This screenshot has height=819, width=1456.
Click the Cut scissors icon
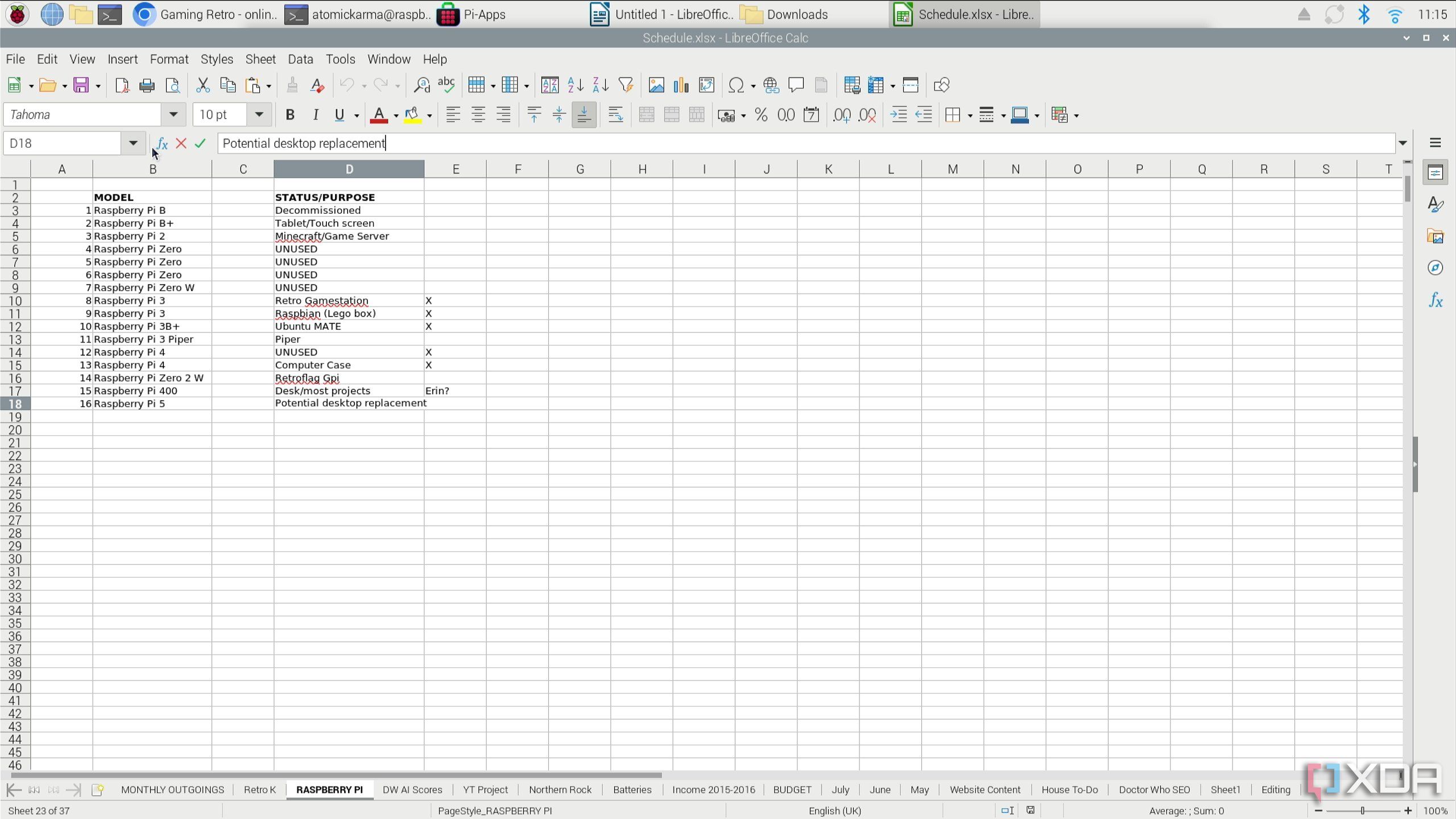(202, 85)
